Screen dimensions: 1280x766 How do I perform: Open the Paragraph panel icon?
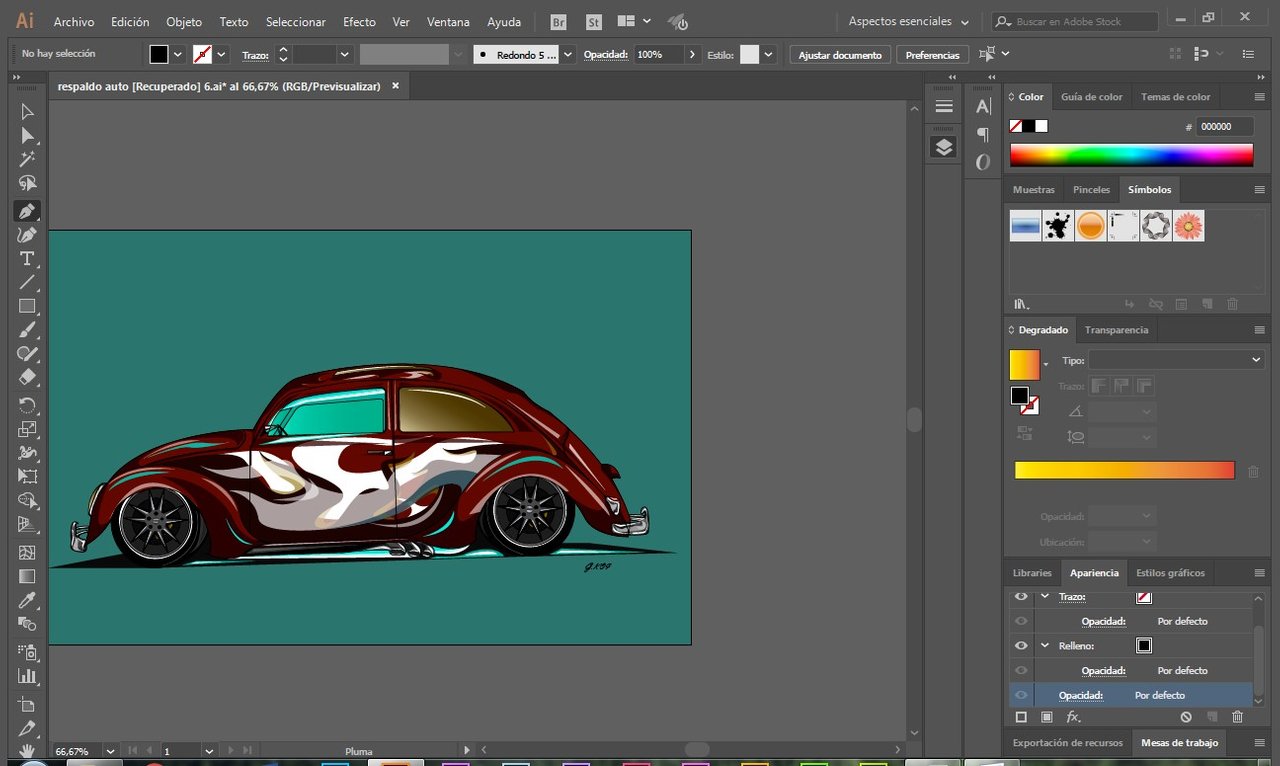[x=983, y=134]
